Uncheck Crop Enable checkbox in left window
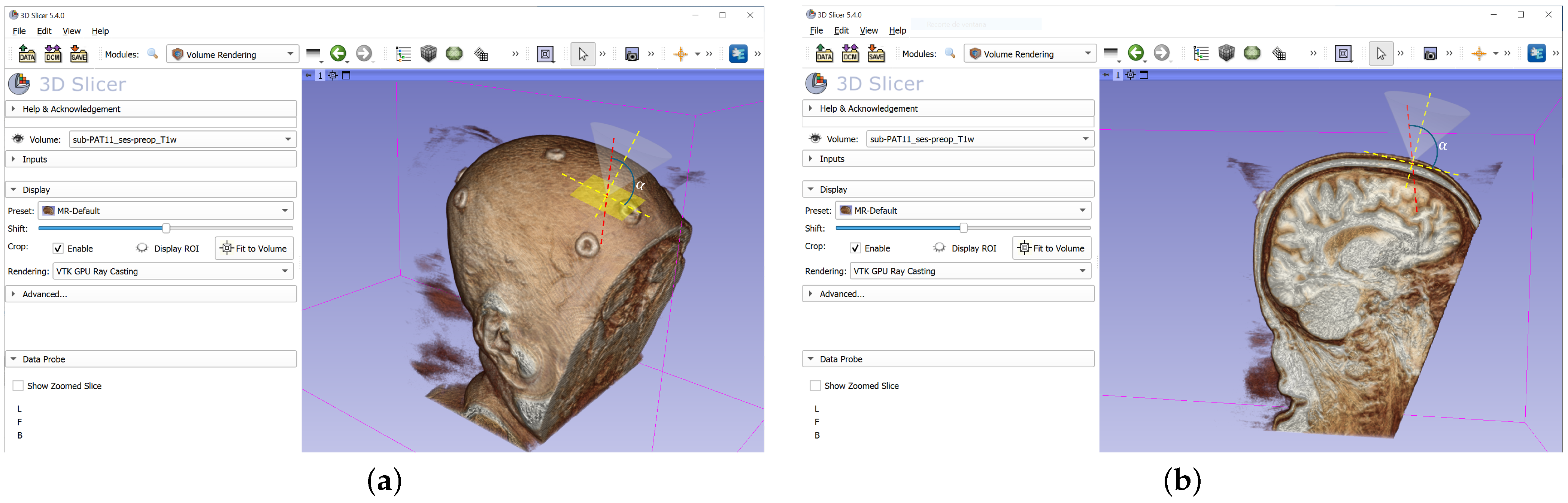The width and height of the screenshot is (1568, 503). 58,249
